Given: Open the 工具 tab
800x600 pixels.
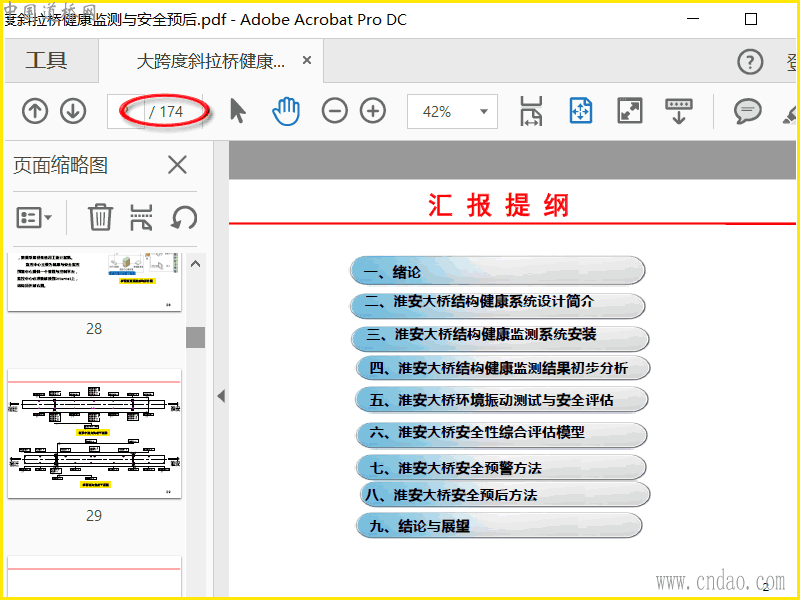Looking at the screenshot, I should click(x=46, y=60).
